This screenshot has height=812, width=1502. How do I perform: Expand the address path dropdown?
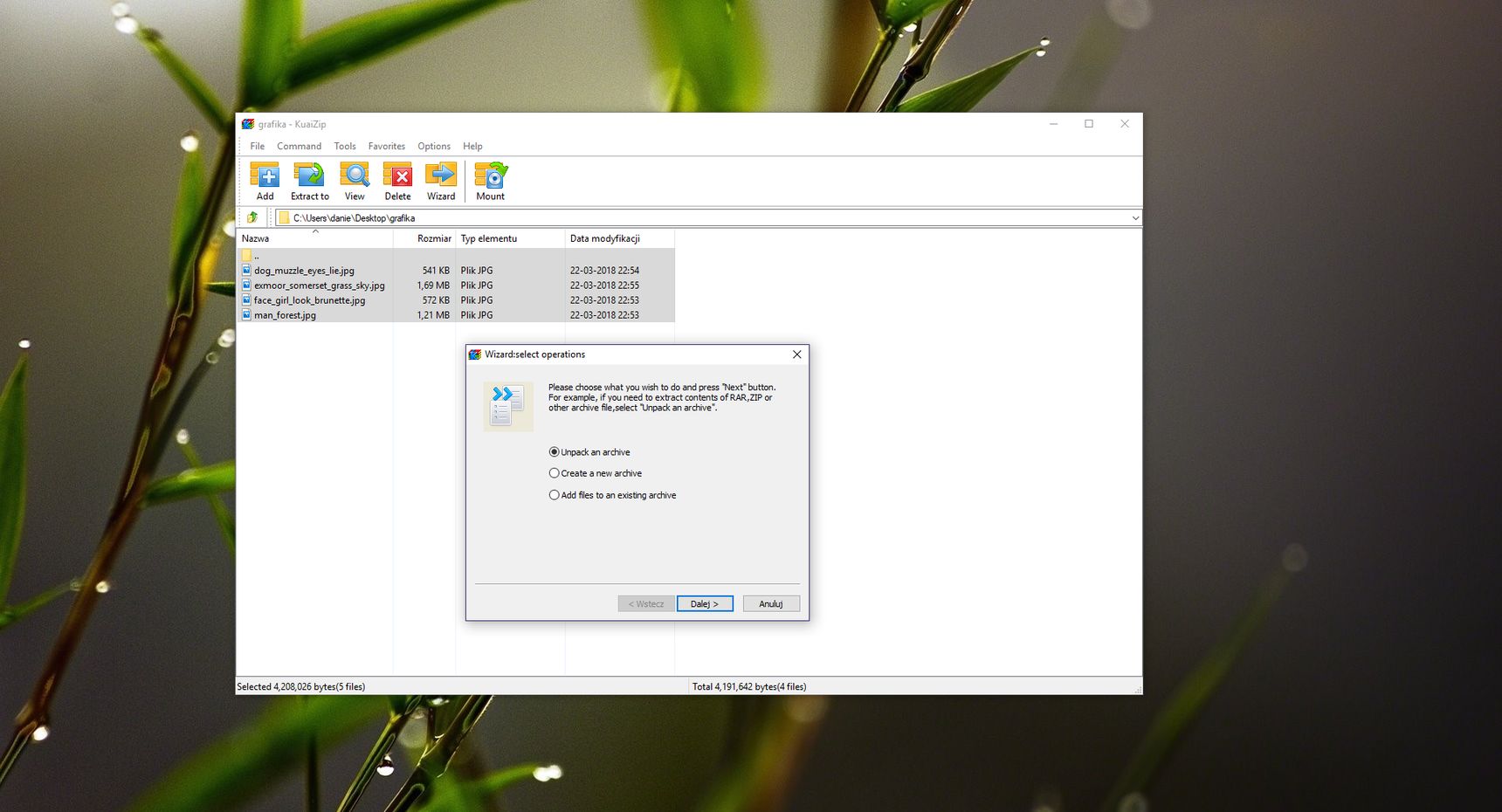tap(1135, 218)
